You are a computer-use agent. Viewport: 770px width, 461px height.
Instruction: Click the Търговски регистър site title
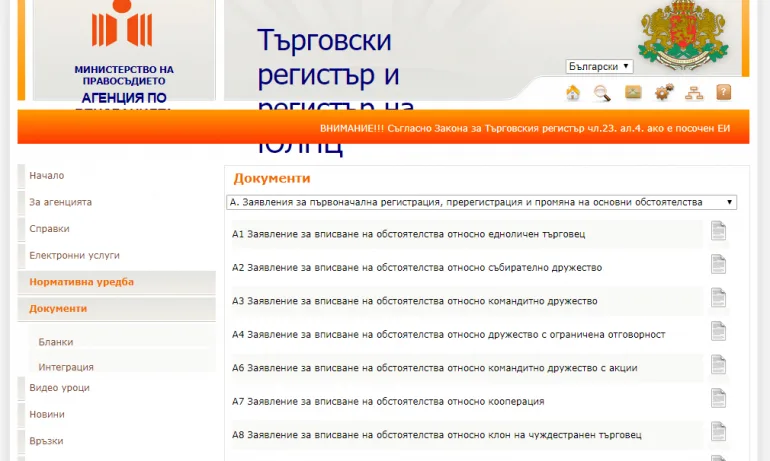[335, 91]
